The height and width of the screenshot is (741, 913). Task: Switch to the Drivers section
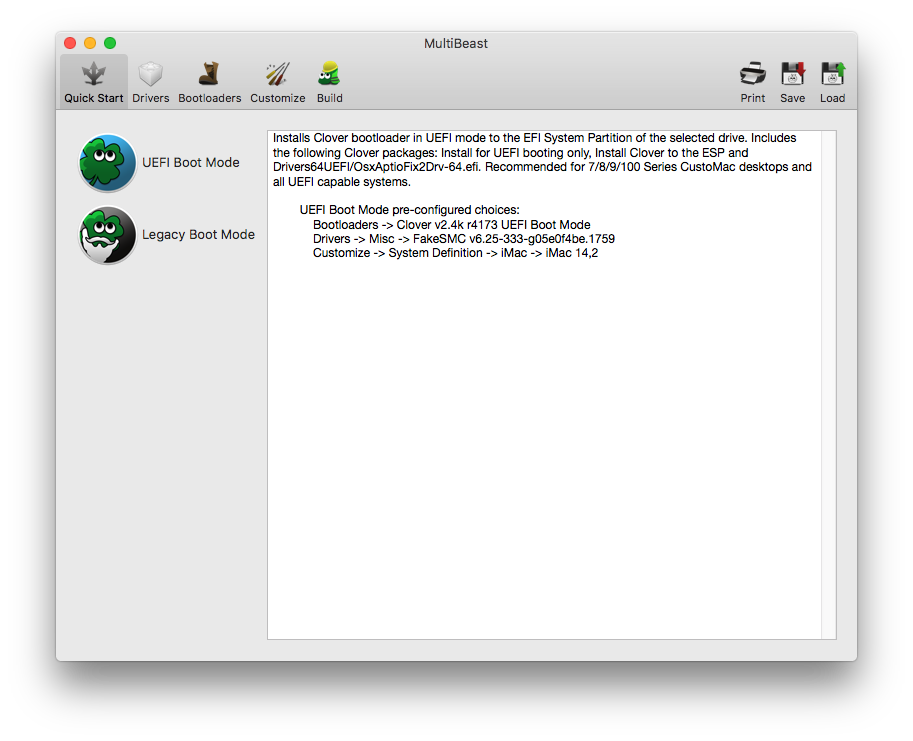[151, 75]
